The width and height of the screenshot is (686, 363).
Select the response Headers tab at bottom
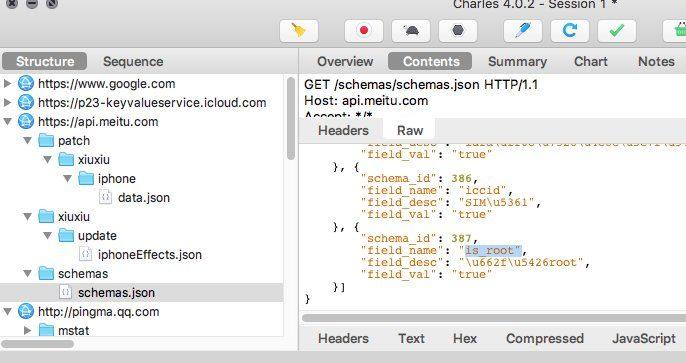pos(343,339)
